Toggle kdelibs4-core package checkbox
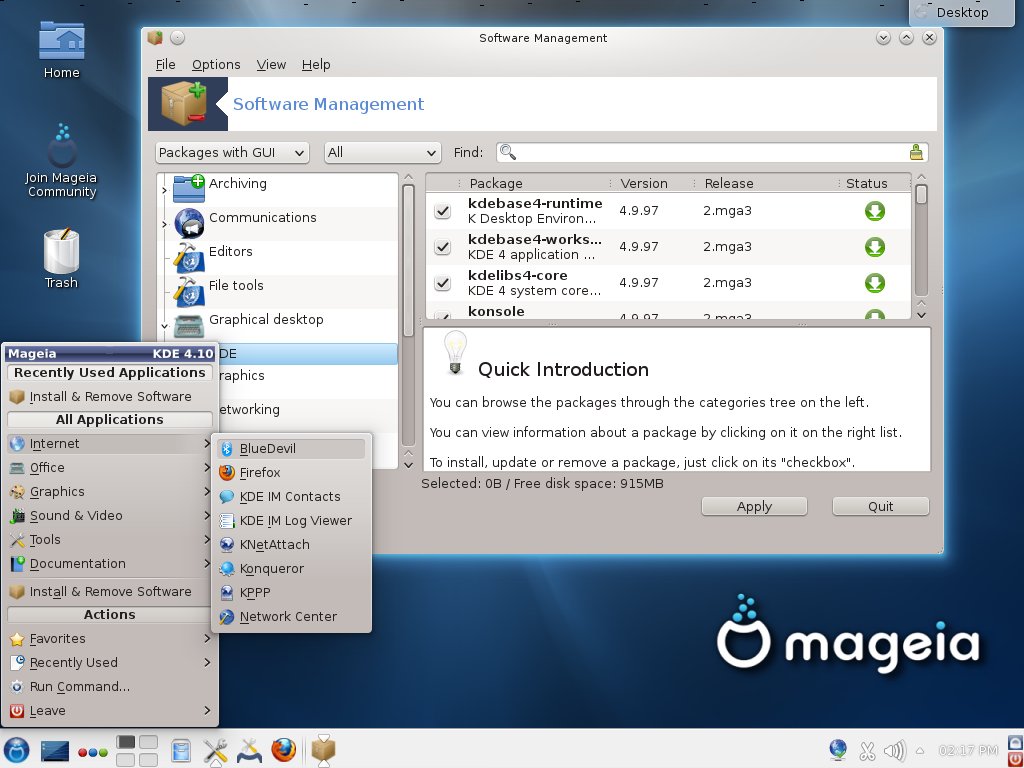Viewport: 1024px width, 768px height. click(443, 283)
